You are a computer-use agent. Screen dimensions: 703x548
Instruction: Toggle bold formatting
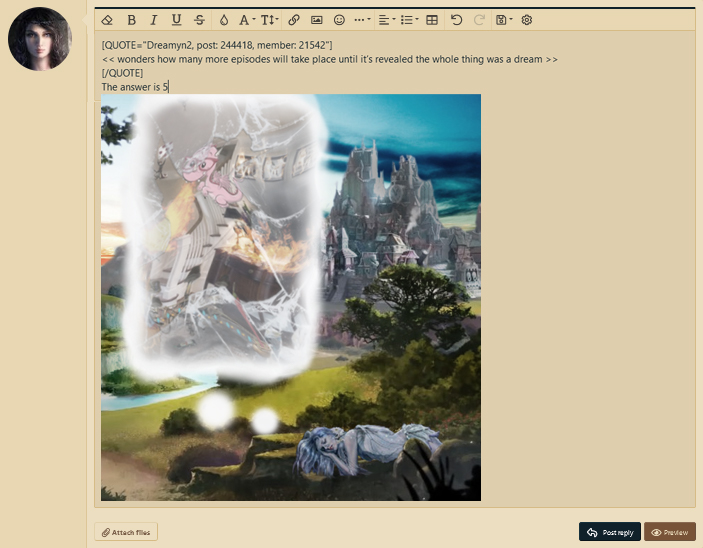coord(131,20)
